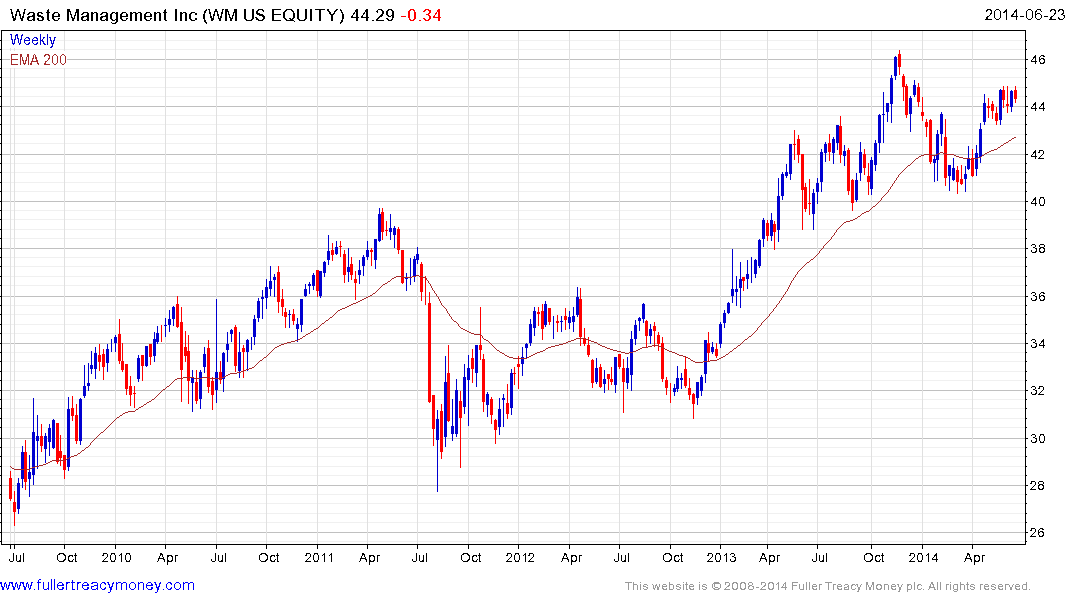This screenshot has width=1075, height=600.
Task: Click the 2013 year label on time axis
Action: pyautogui.click(x=721, y=557)
